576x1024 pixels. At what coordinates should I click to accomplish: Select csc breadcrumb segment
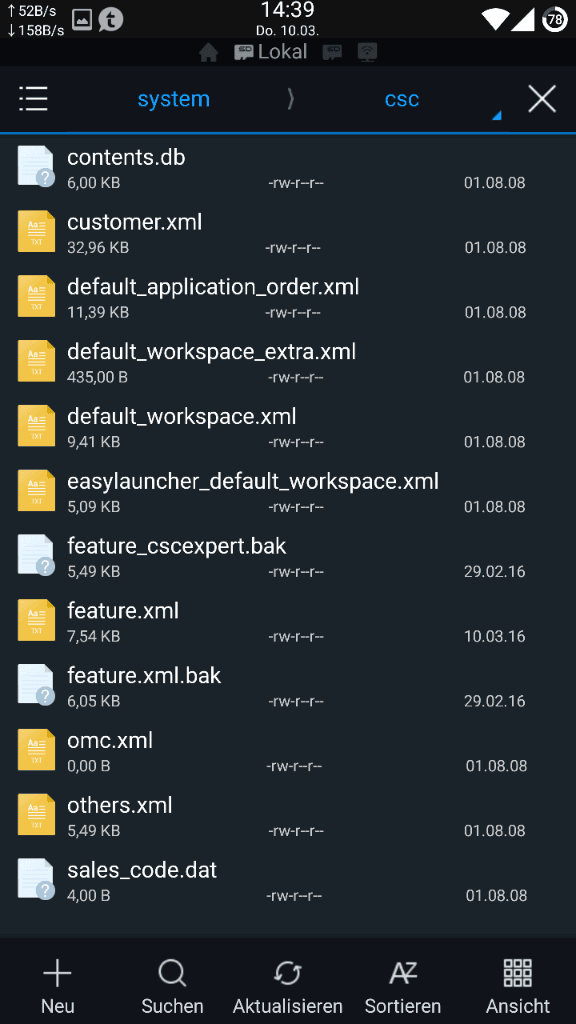click(402, 99)
